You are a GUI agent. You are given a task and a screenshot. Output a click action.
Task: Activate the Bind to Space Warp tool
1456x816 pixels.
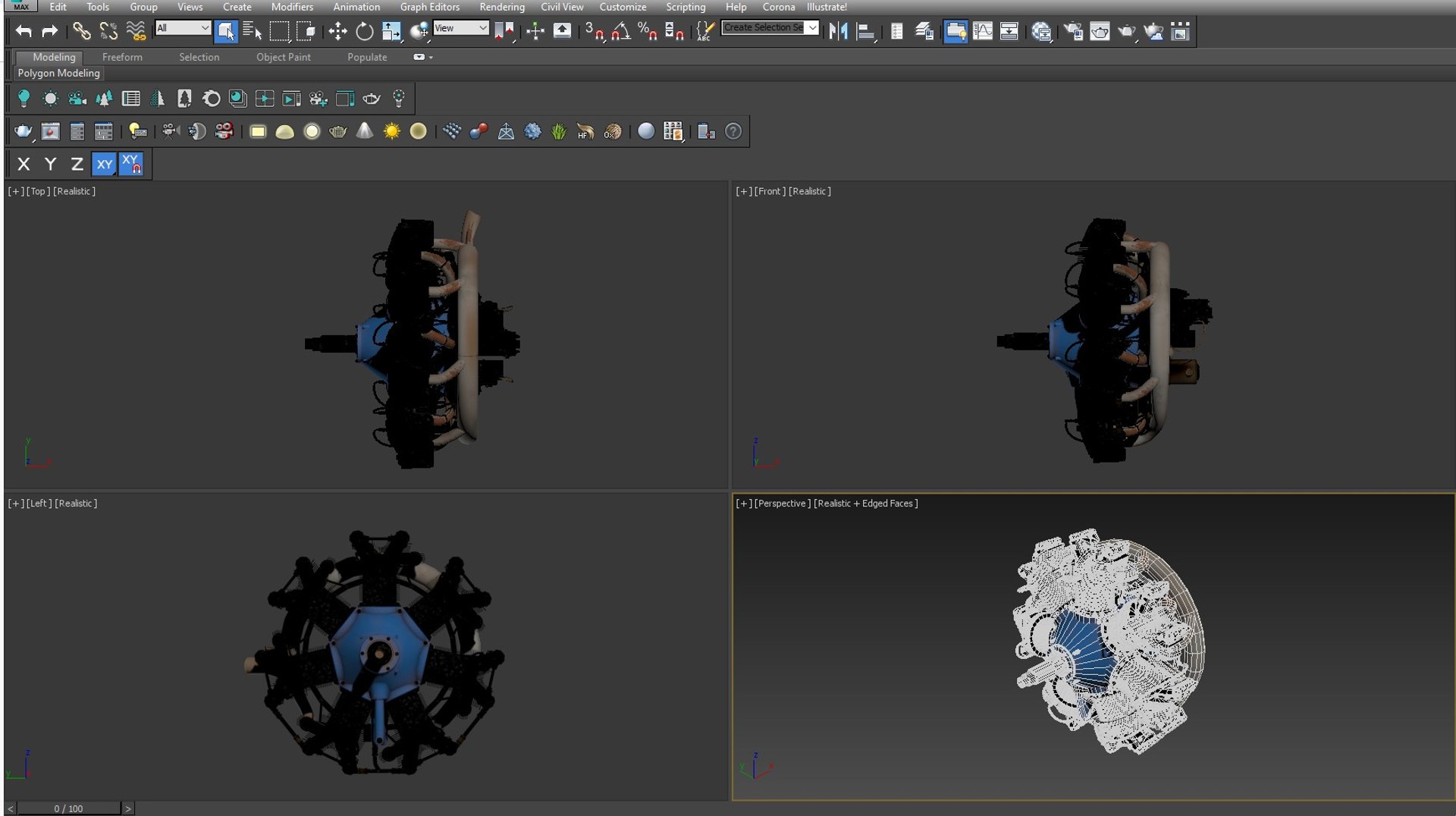click(x=136, y=31)
